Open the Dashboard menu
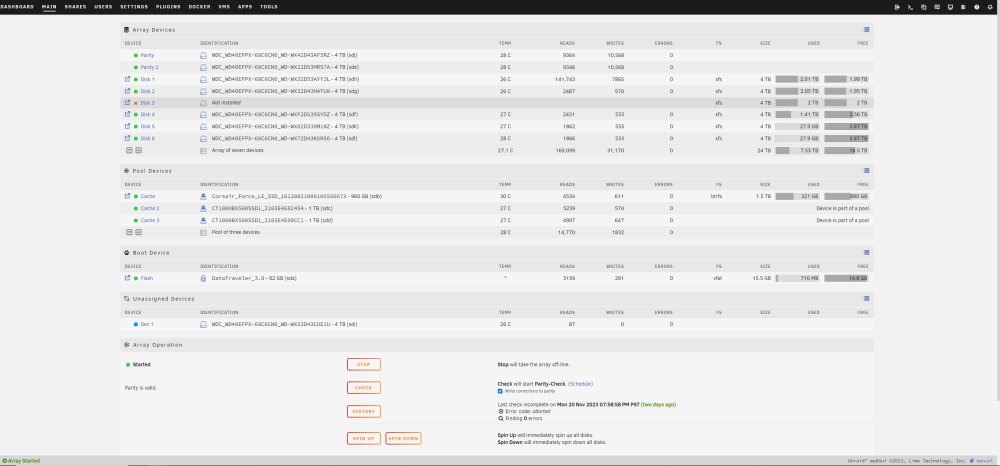Viewport: 1000px width, 466px height. point(17,7)
